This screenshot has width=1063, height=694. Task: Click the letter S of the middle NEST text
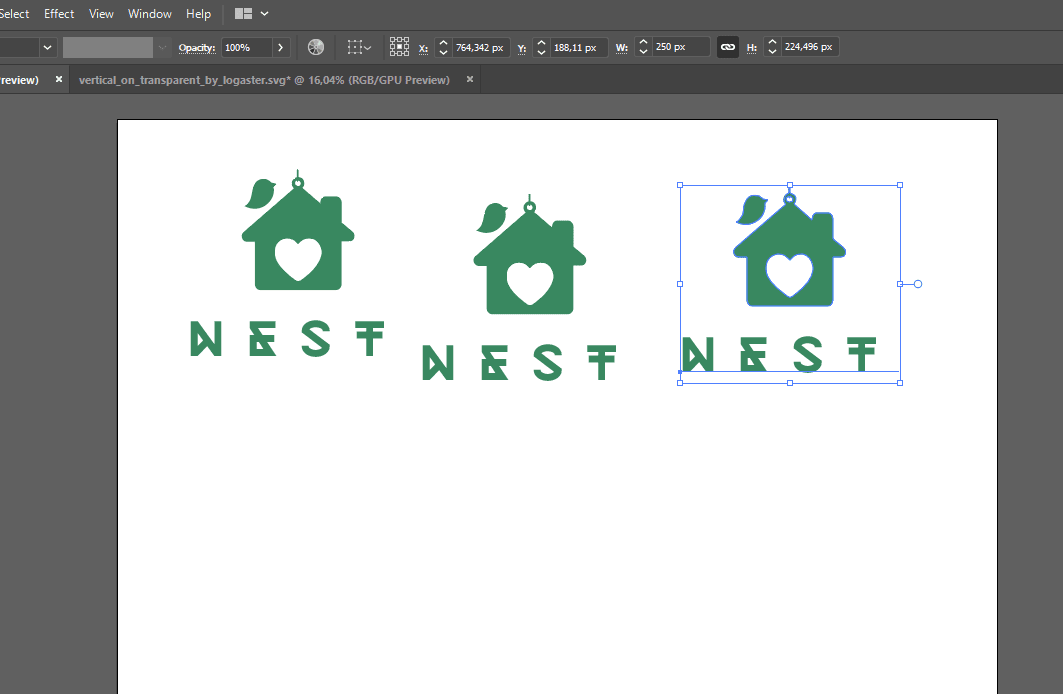click(x=547, y=363)
